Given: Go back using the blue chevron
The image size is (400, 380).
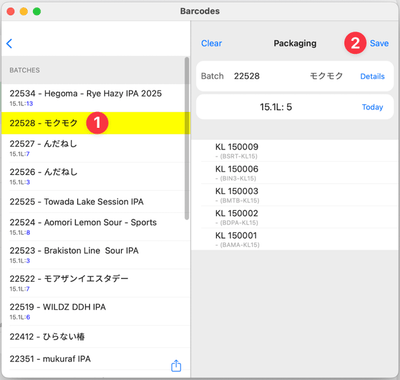Looking at the screenshot, I should pyautogui.click(x=9, y=43).
